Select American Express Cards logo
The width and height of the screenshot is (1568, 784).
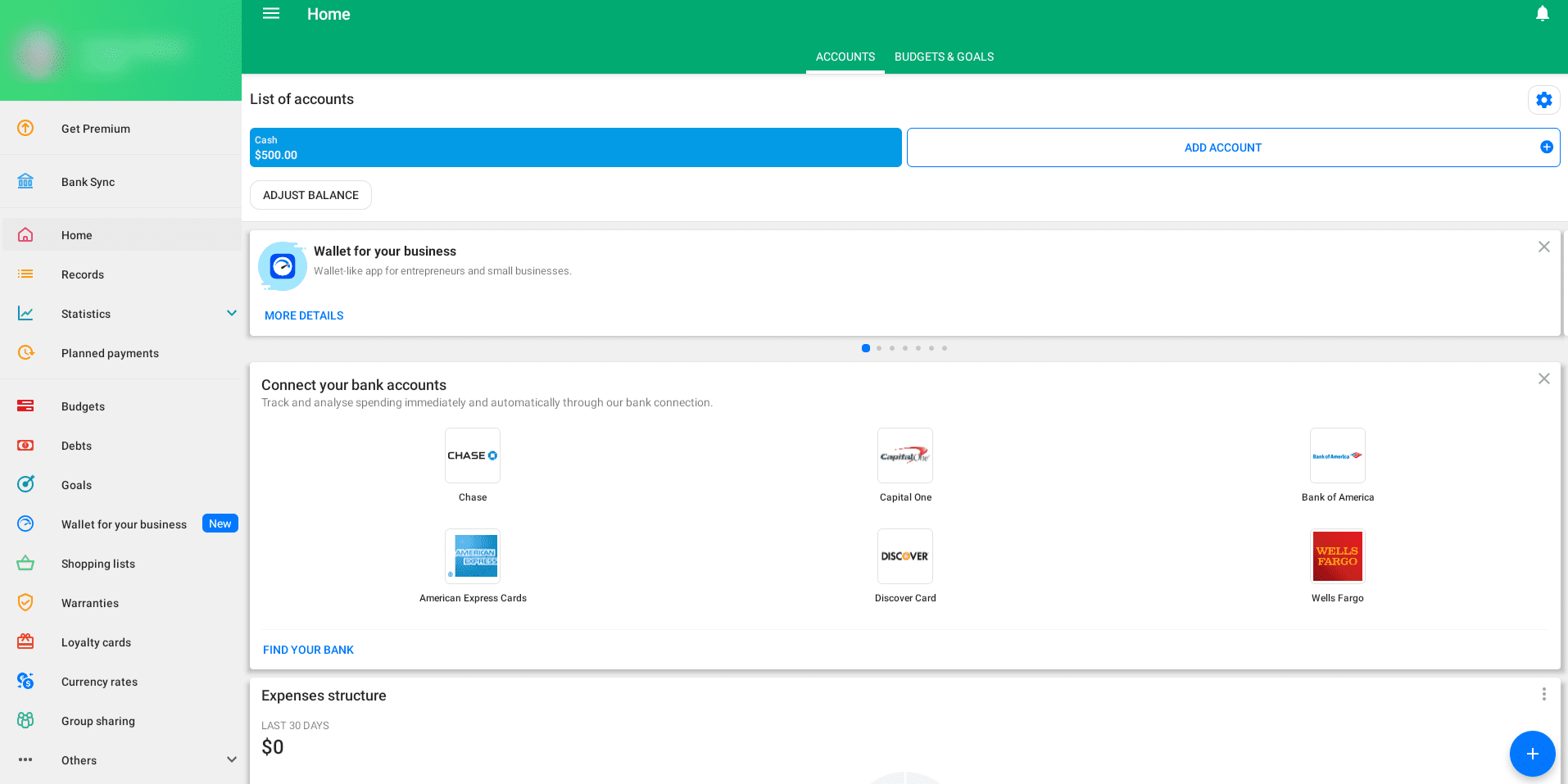tap(473, 556)
